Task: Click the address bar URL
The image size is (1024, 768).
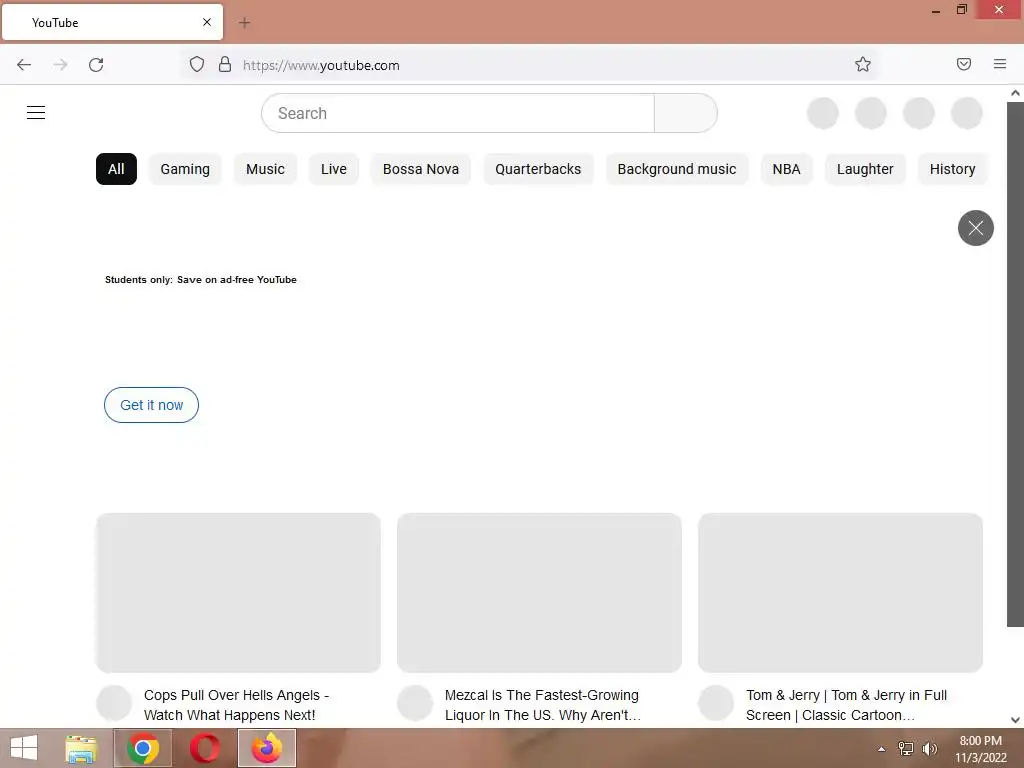Action: (x=321, y=65)
